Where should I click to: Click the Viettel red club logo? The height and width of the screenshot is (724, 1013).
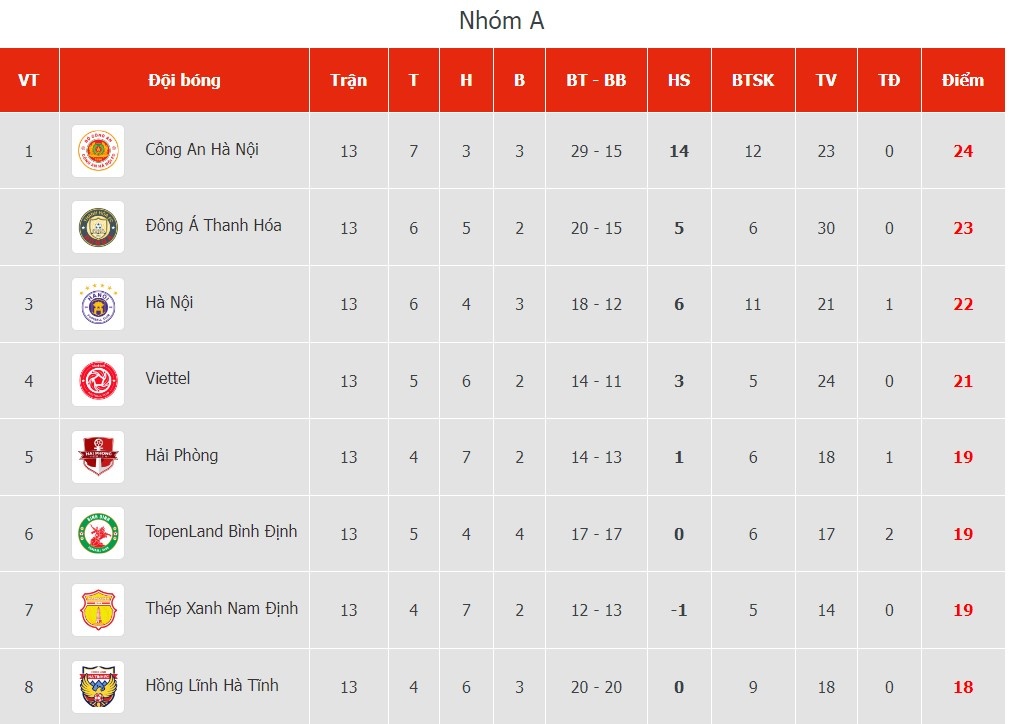point(98,380)
